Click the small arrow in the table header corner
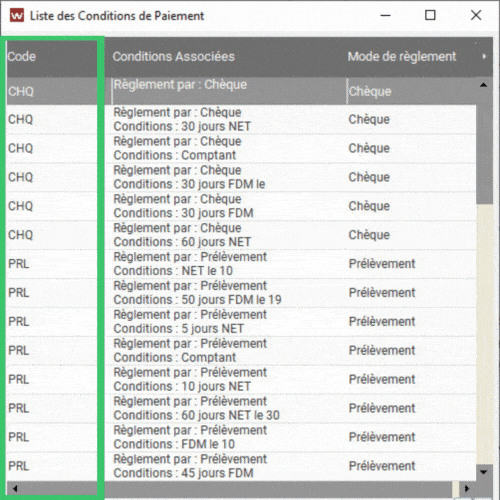Screen dimensions: 500x500 (x=484, y=57)
